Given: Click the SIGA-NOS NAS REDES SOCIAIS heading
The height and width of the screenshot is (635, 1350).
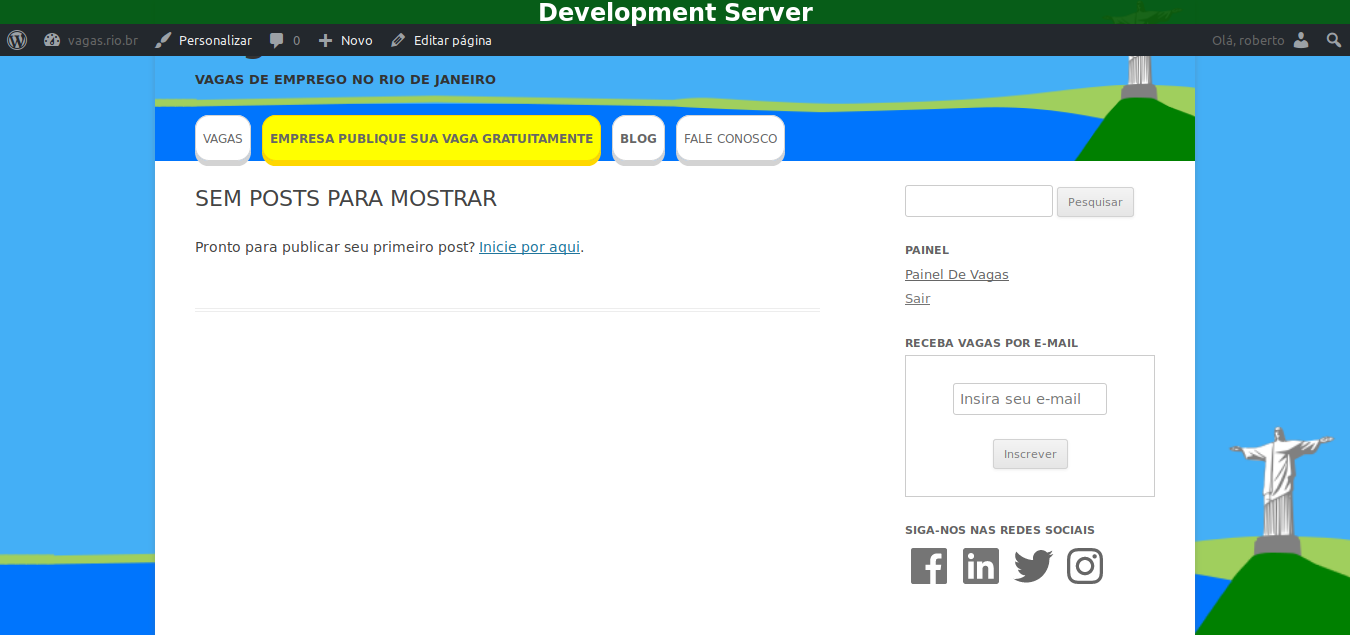Looking at the screenshot, I should click(1000, 530).
